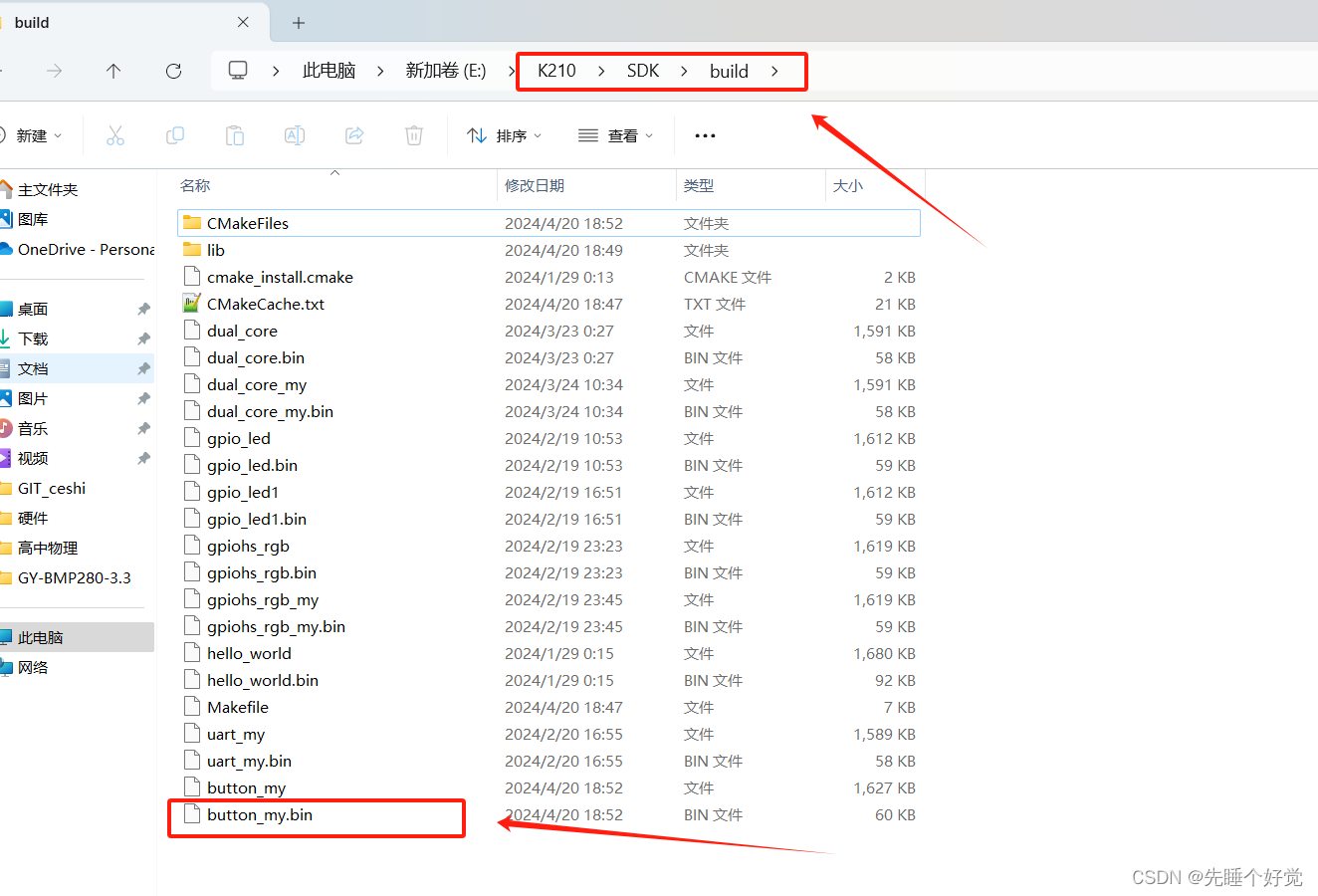This screenshot has width=1318, height=896.
Task: Click the CMakeCache.txt file icon
Action: (x=192, y=304)
